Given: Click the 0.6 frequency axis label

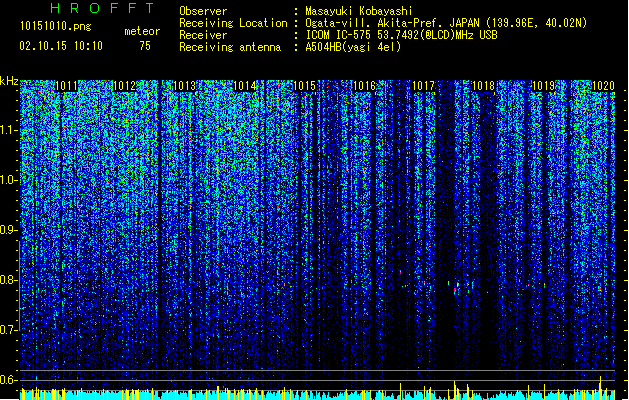Looking at the screenshot, I should (x=9, y=380).
